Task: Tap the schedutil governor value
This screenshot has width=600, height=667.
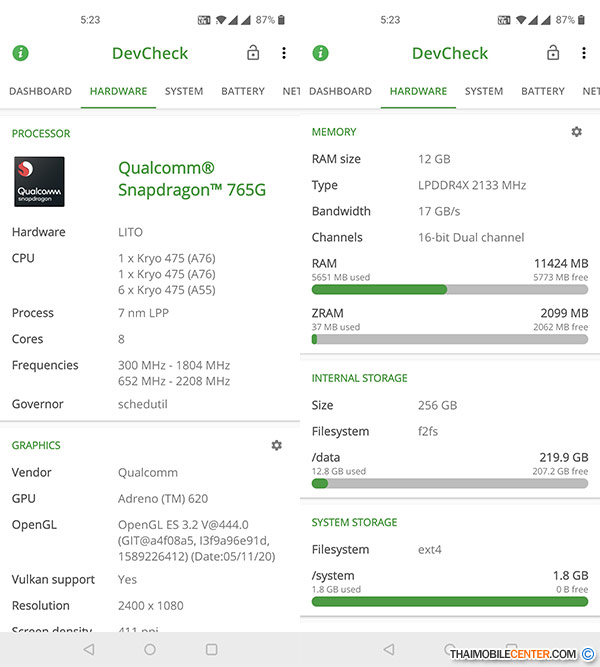Action: 143,404
